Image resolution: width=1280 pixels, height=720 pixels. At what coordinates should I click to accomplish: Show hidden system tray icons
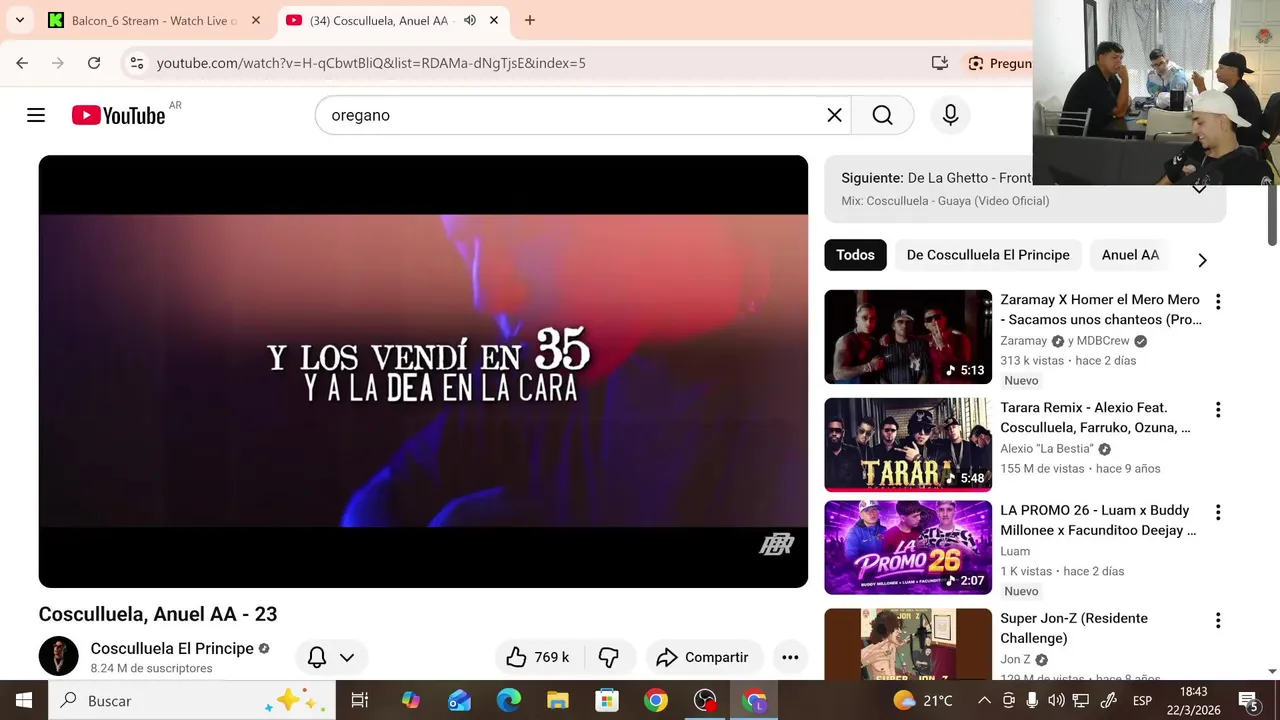click(x=984, y=701)
